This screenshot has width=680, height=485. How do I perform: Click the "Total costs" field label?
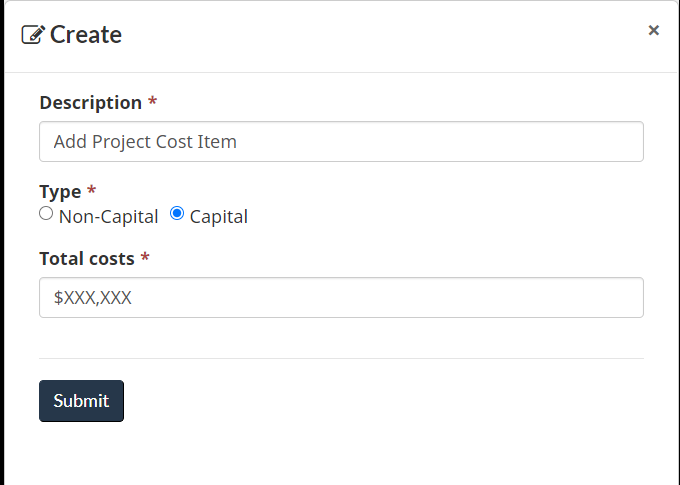coord(86,259)
